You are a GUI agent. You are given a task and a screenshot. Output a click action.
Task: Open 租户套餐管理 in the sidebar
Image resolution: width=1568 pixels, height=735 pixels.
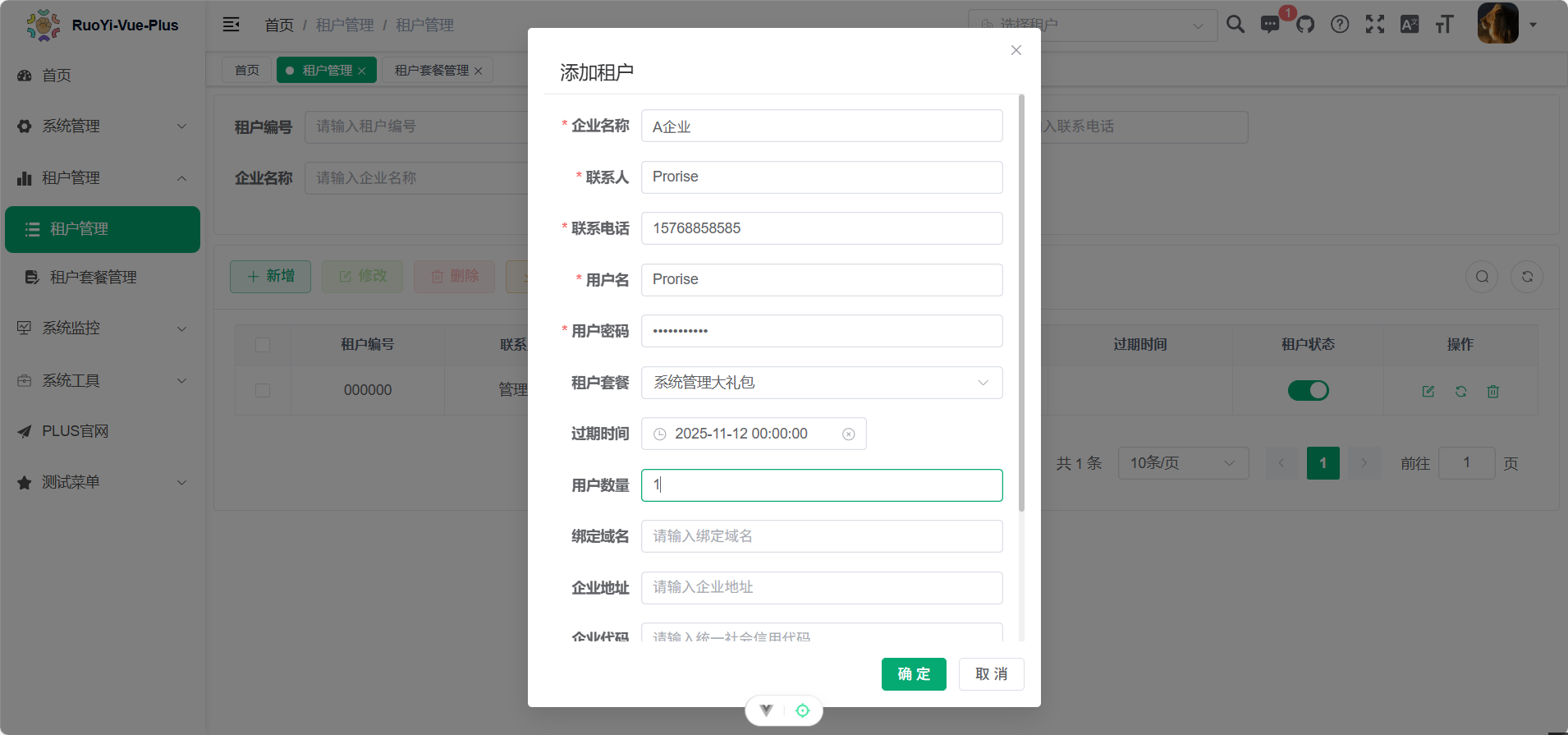coord(94,278)
